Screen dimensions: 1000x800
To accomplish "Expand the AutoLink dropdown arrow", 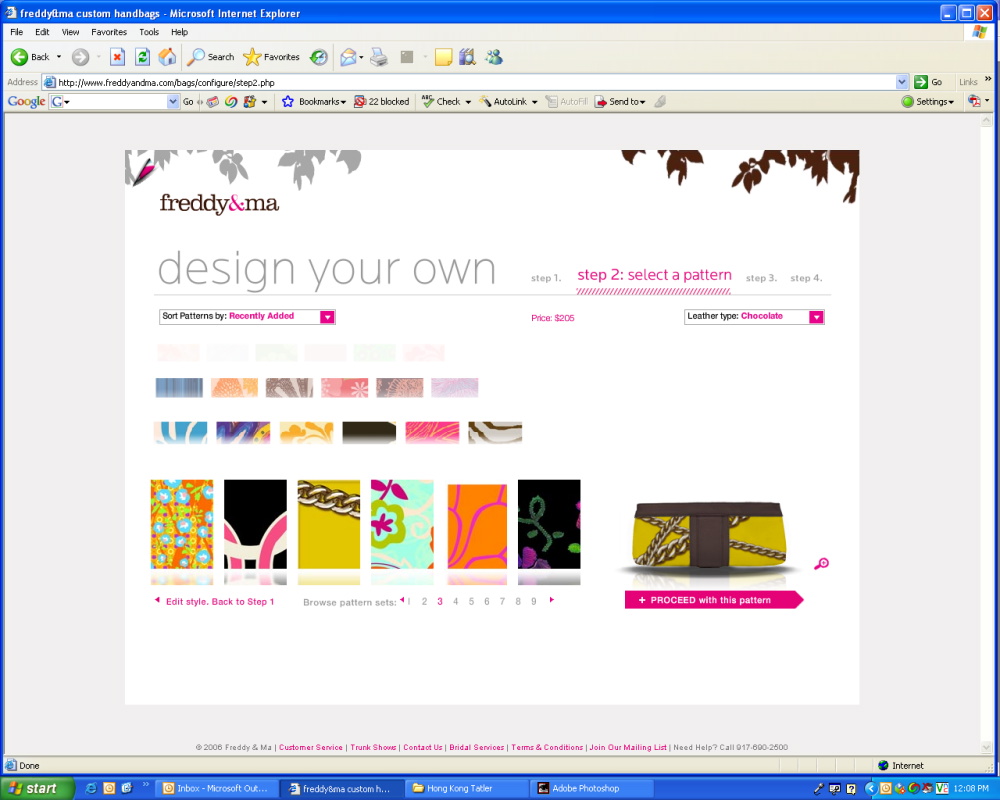I will pyautogui.click(x=534, y=102).
